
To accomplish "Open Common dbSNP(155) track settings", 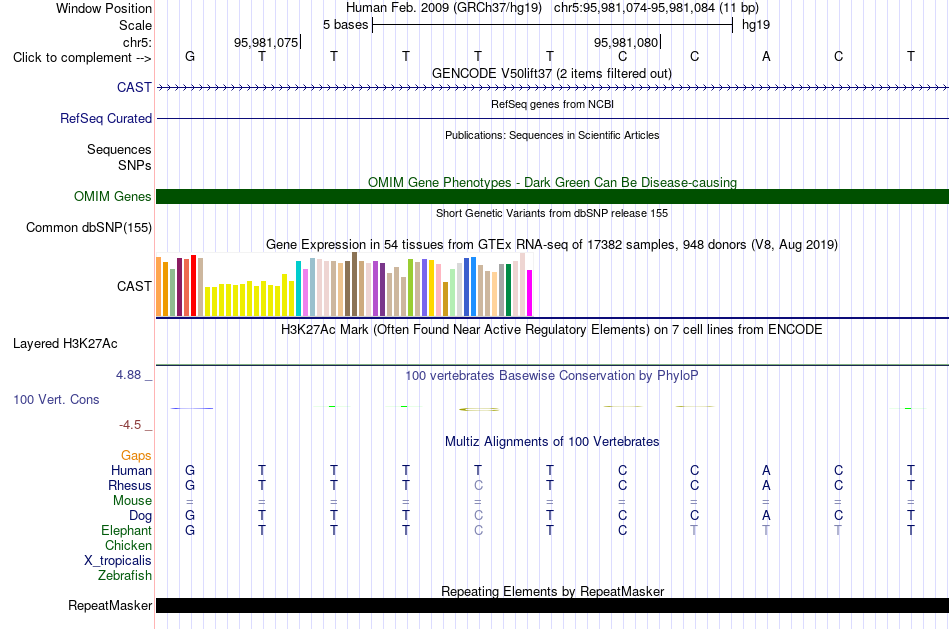I will tap(88, 227).
